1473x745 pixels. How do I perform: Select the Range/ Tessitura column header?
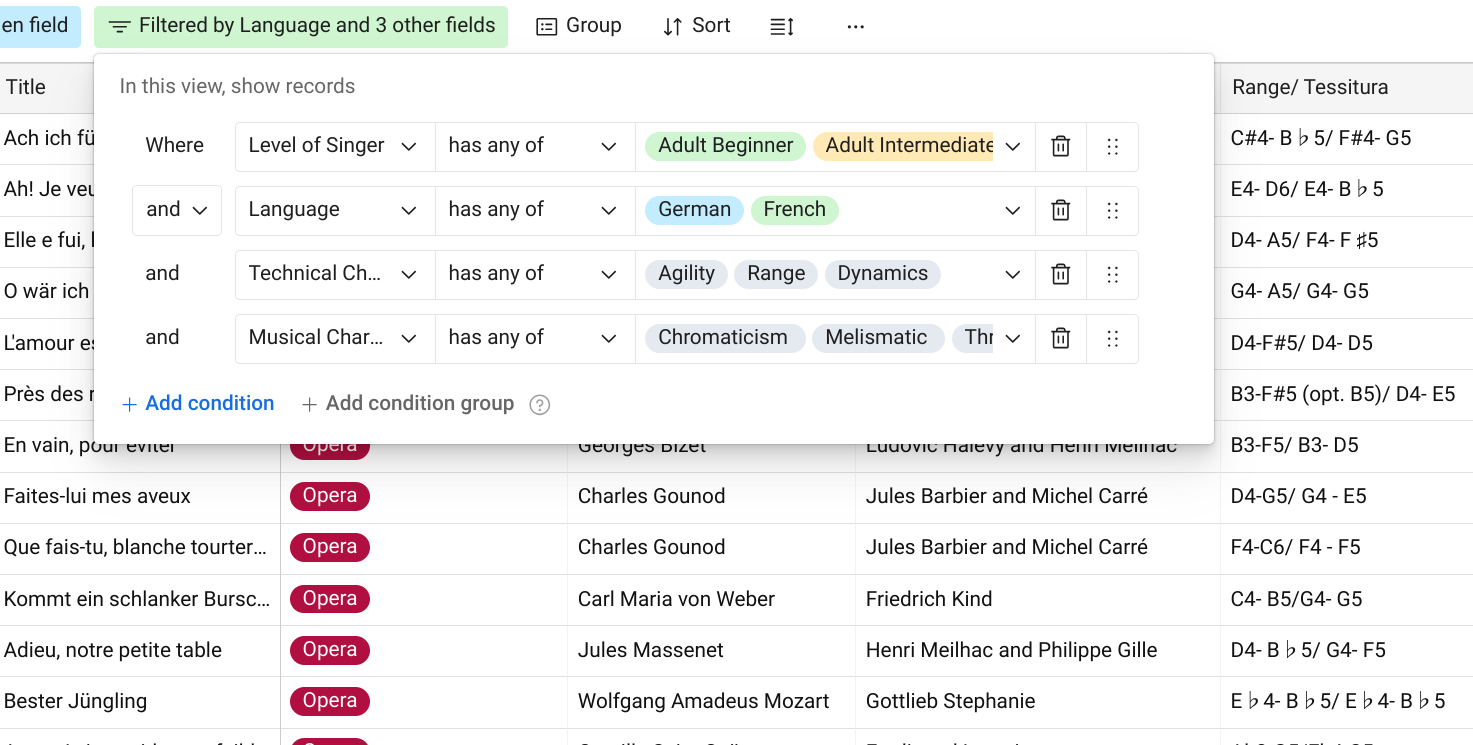point(1310,87)
